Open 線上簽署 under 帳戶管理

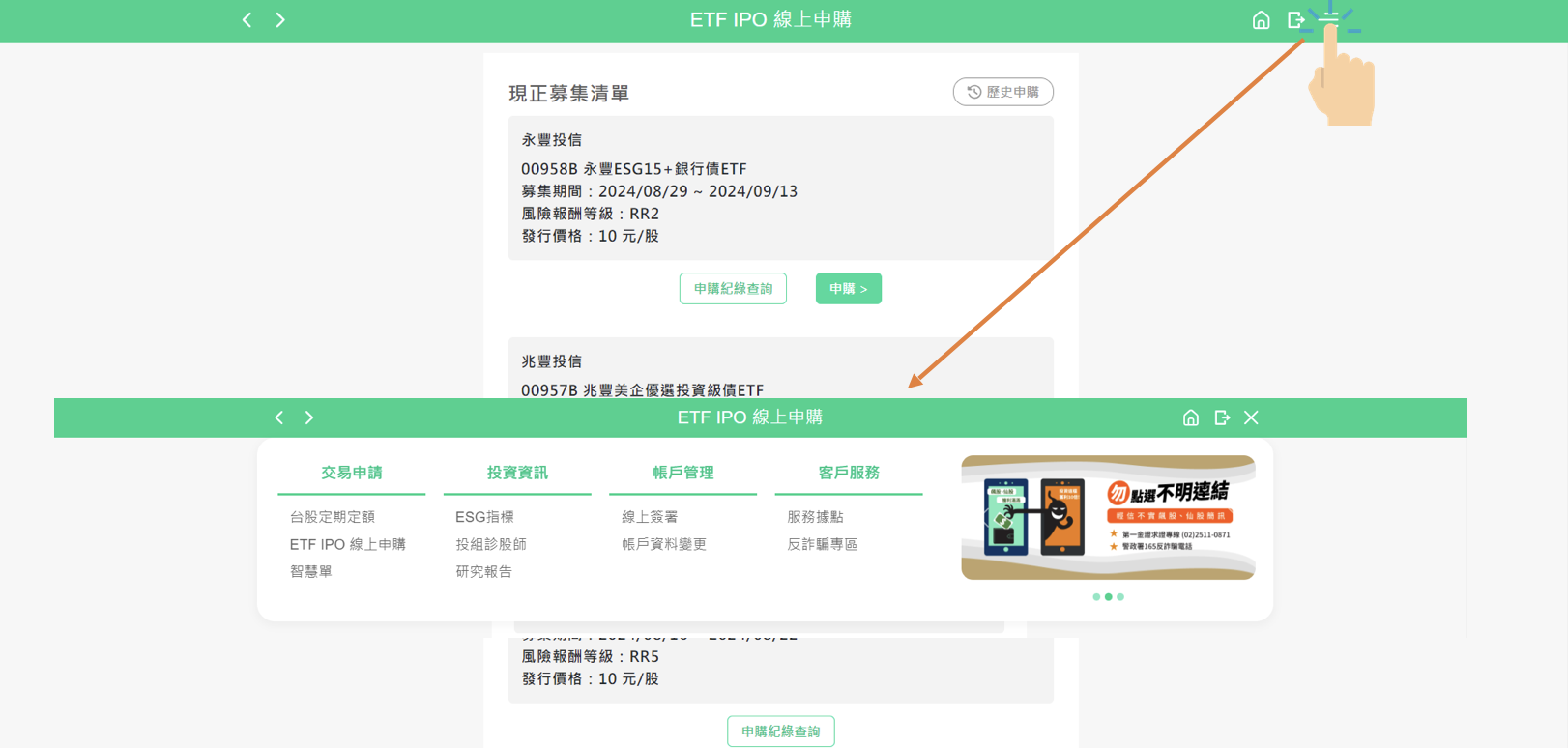pos(650,517)
